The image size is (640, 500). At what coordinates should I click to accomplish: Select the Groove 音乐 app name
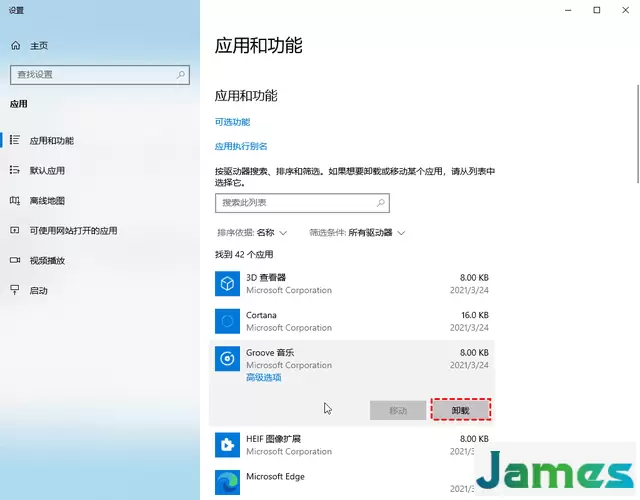tap(270, 352)
